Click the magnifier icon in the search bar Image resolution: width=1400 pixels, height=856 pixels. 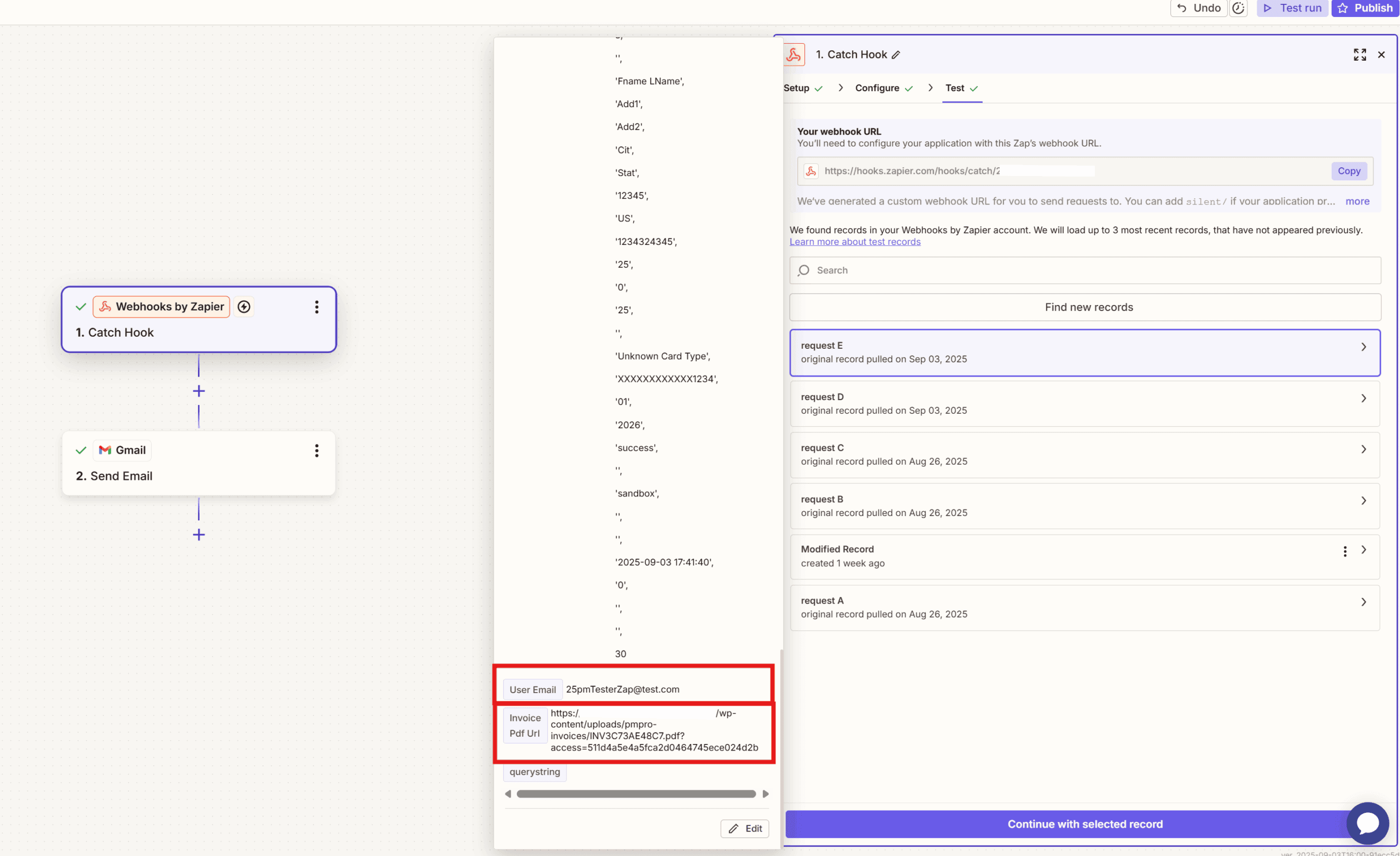click(x=804, y=271)
